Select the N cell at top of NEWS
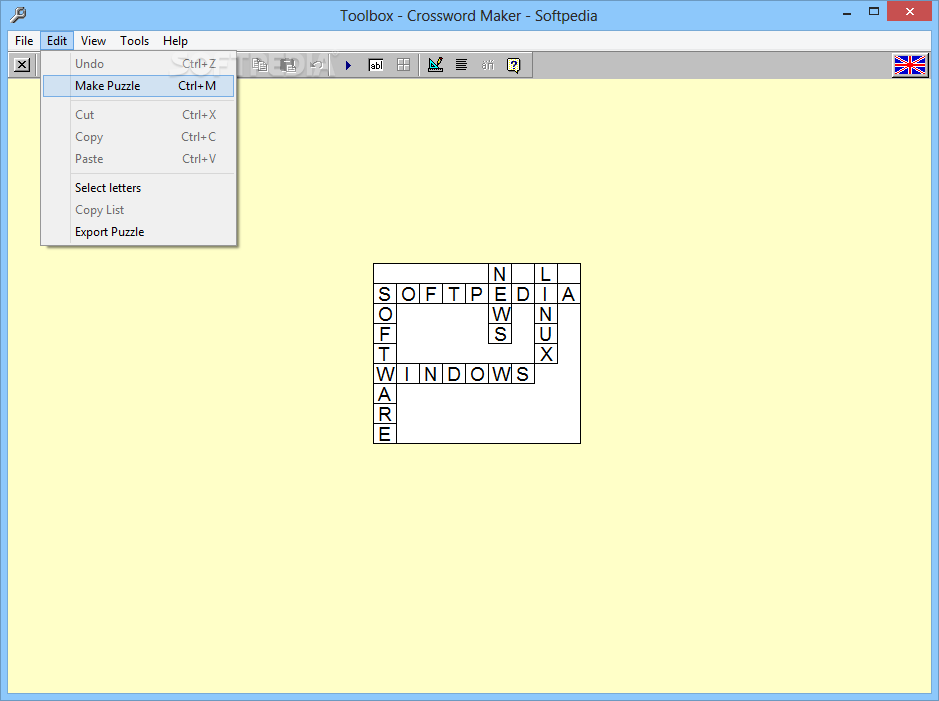This screenshot has height=701, width=939. point(500,274)
